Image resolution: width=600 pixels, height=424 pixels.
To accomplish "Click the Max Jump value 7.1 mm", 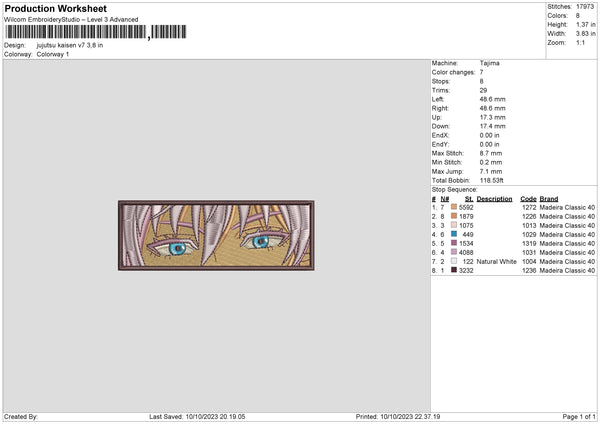I will point(491,171).
